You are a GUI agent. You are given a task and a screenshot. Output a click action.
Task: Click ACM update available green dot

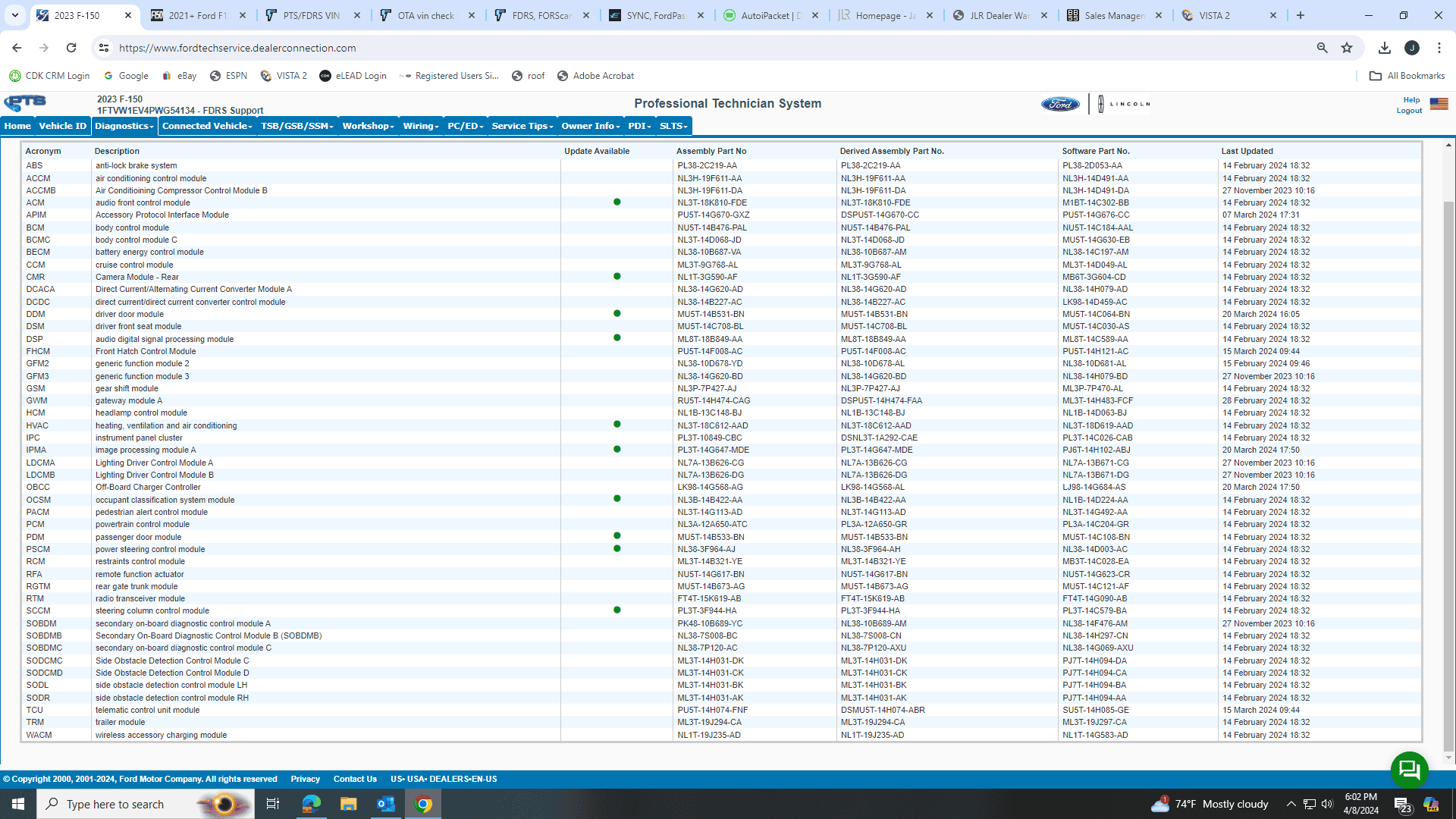617,202
